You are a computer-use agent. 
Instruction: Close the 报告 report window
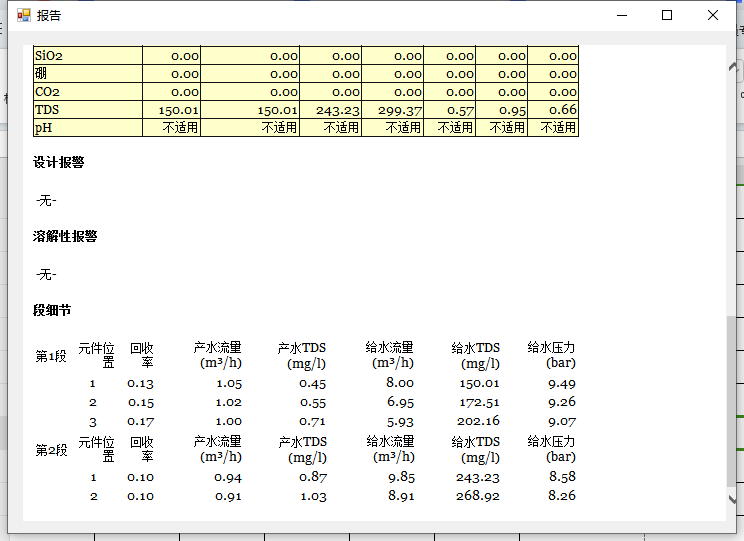[x=713, y=15]
